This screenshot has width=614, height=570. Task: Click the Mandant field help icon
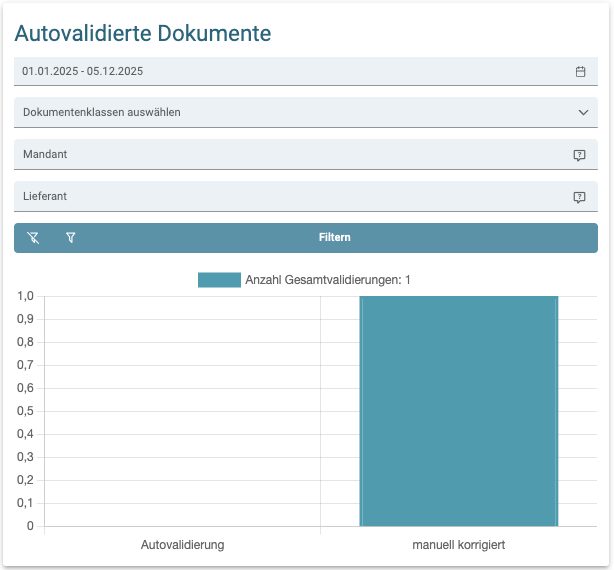[579, 155]
